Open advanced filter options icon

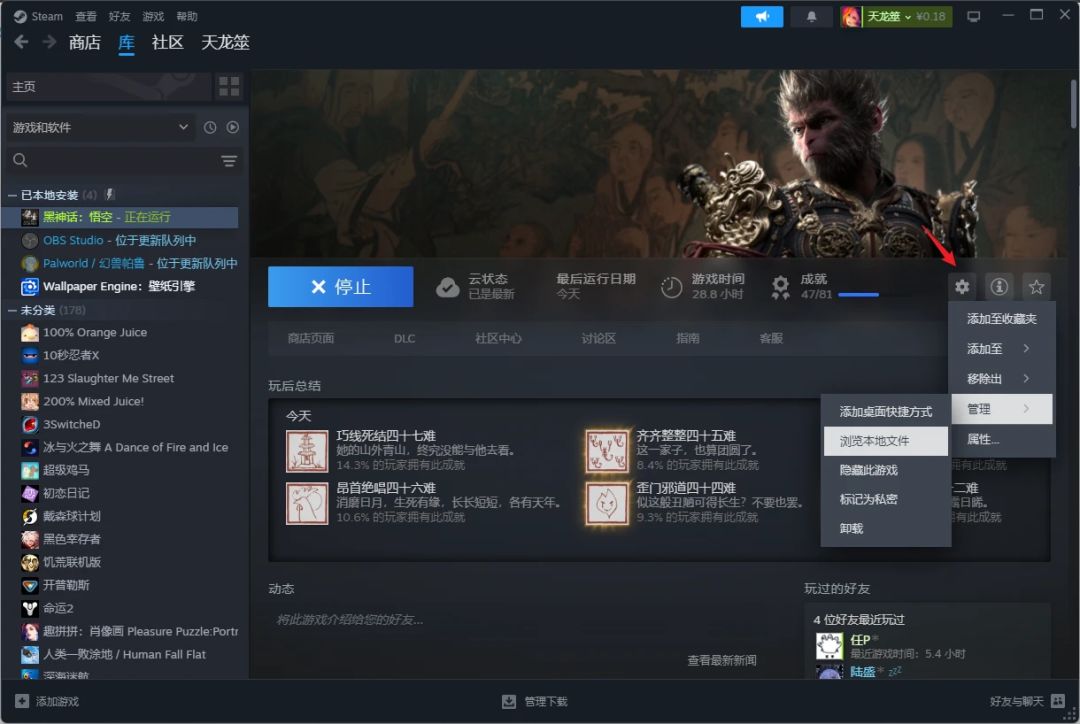click(229, 161)
